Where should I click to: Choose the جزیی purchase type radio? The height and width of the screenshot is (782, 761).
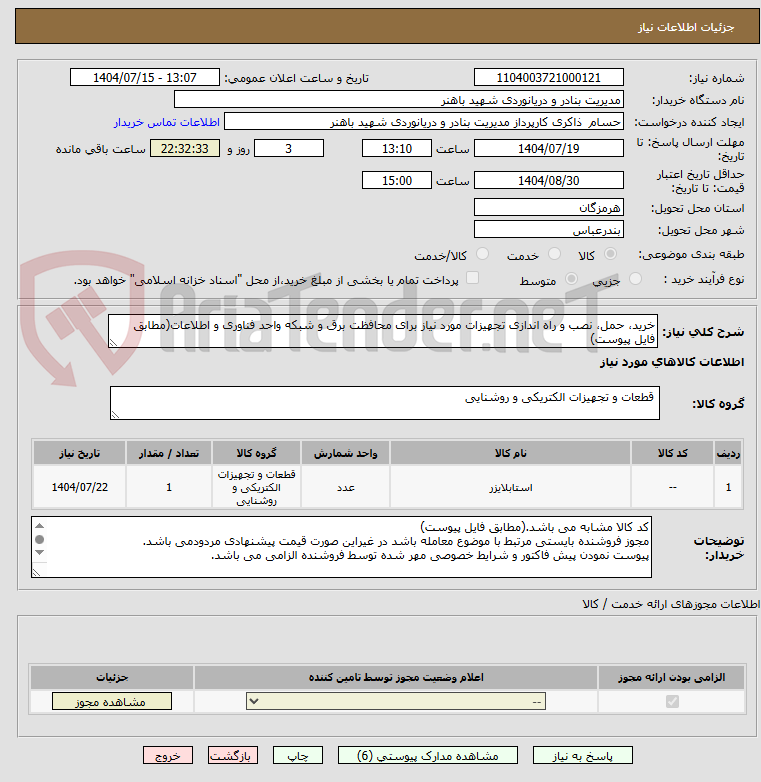[635, 279]
